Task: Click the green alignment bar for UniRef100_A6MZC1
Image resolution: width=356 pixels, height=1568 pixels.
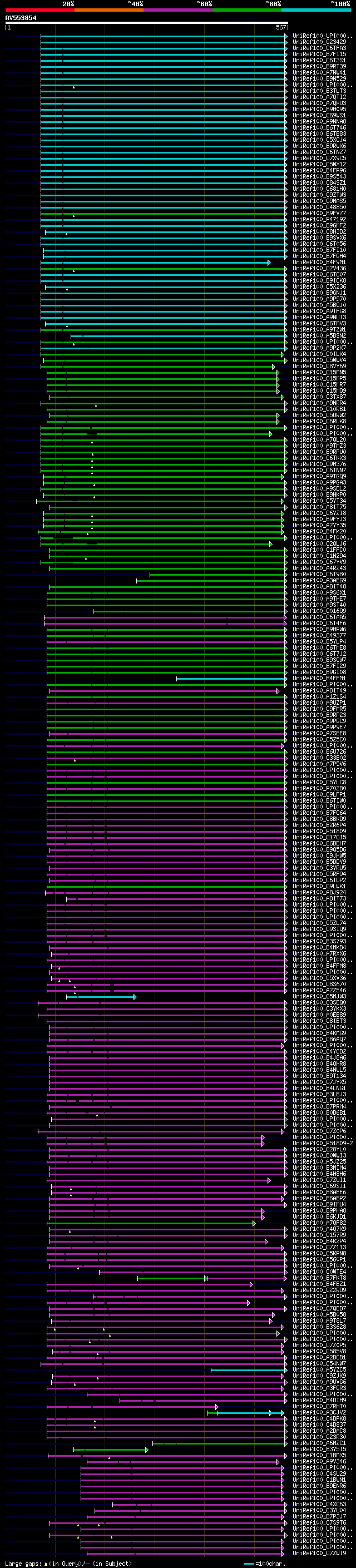Action: click(x=220, y=1444)
